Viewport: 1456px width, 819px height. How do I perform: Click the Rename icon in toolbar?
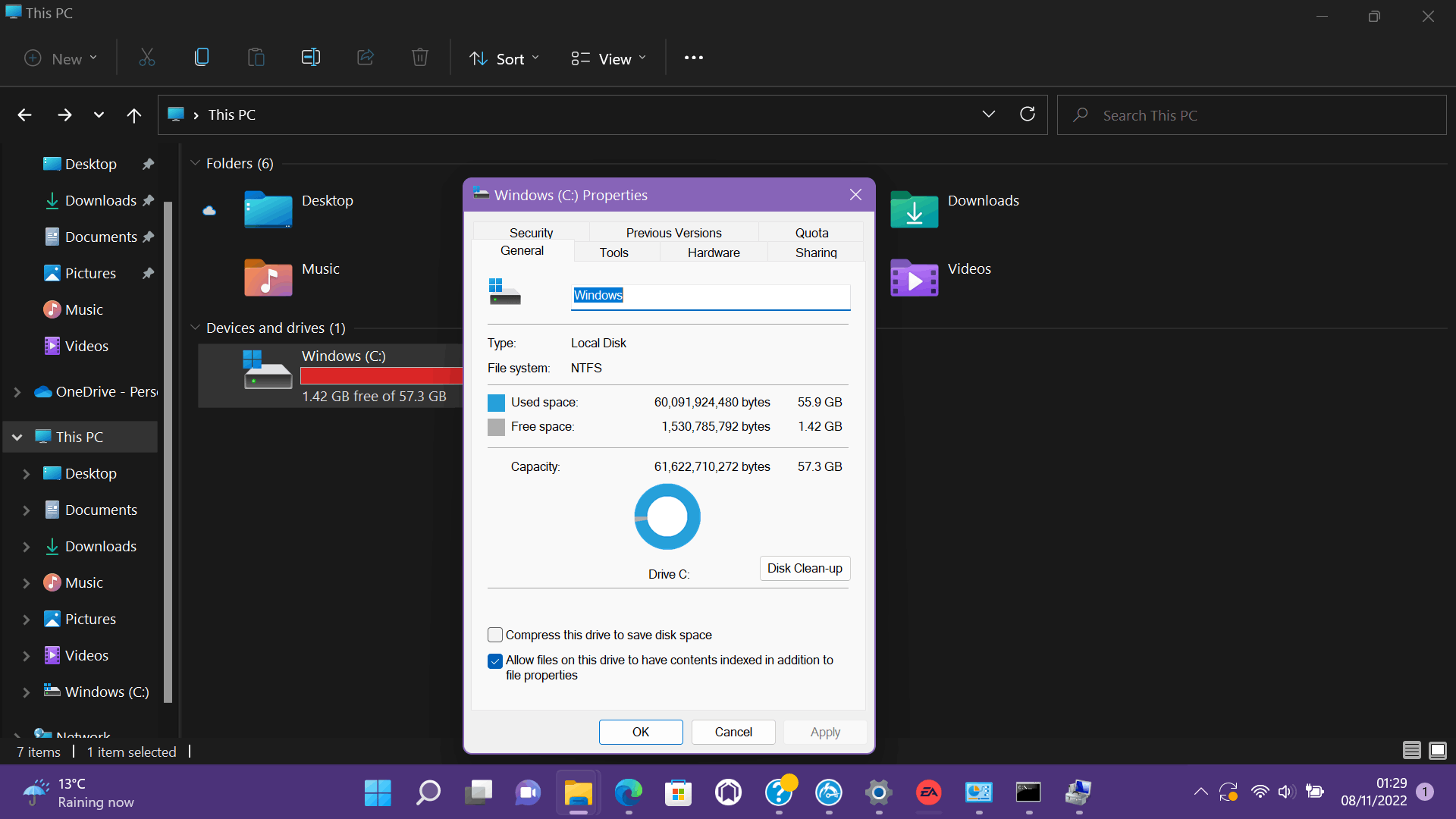(311, 58)
